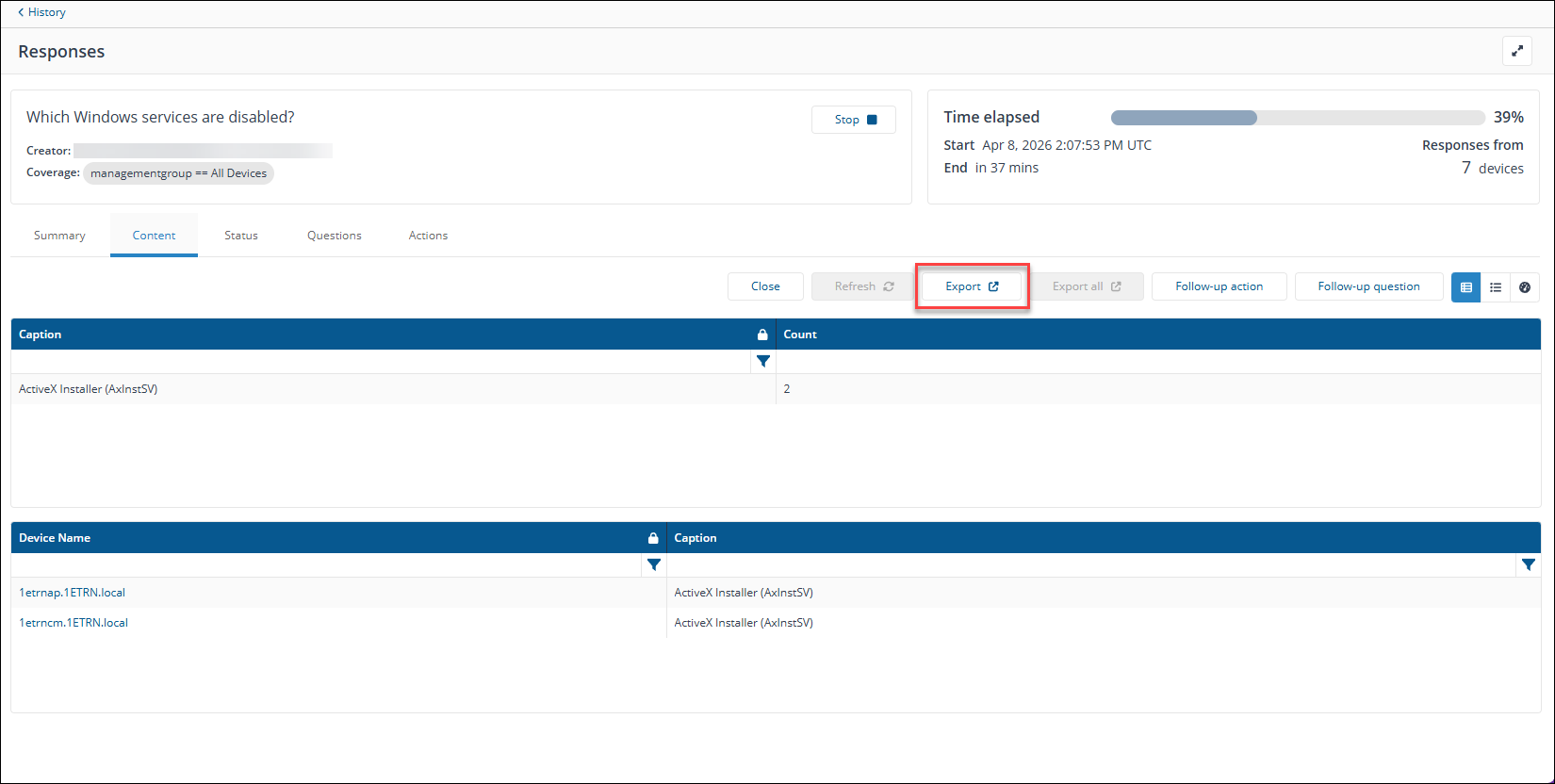
Task: Select the Actions tab
Action: (x=428, y=236)
